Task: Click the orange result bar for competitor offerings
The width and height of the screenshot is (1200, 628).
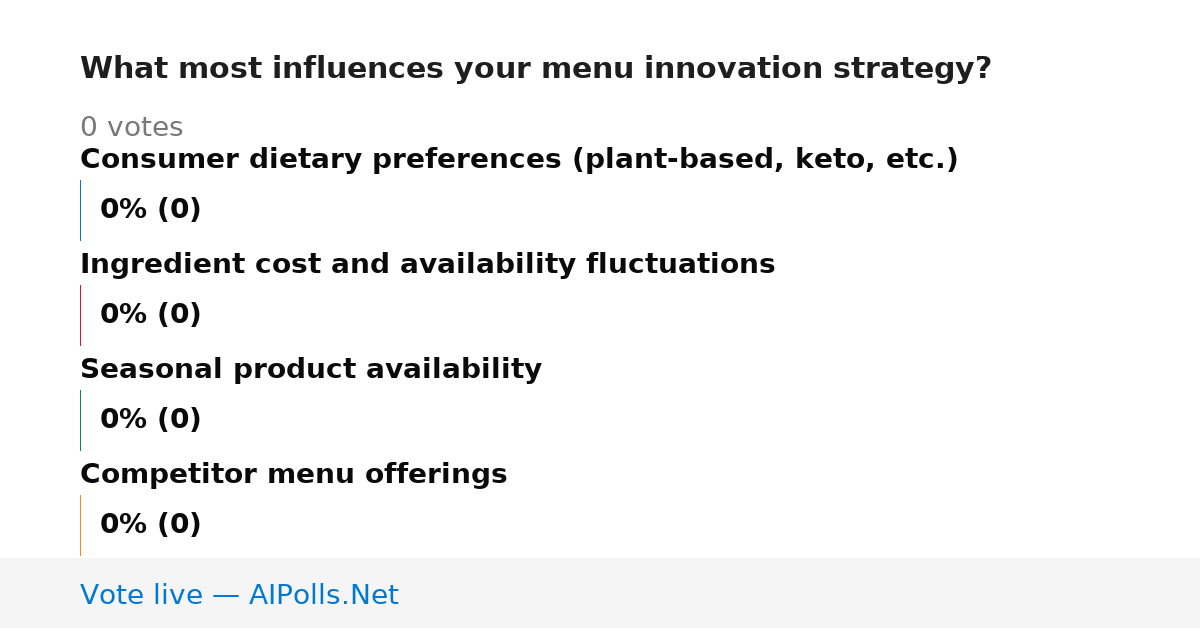Action: point(80,525)
